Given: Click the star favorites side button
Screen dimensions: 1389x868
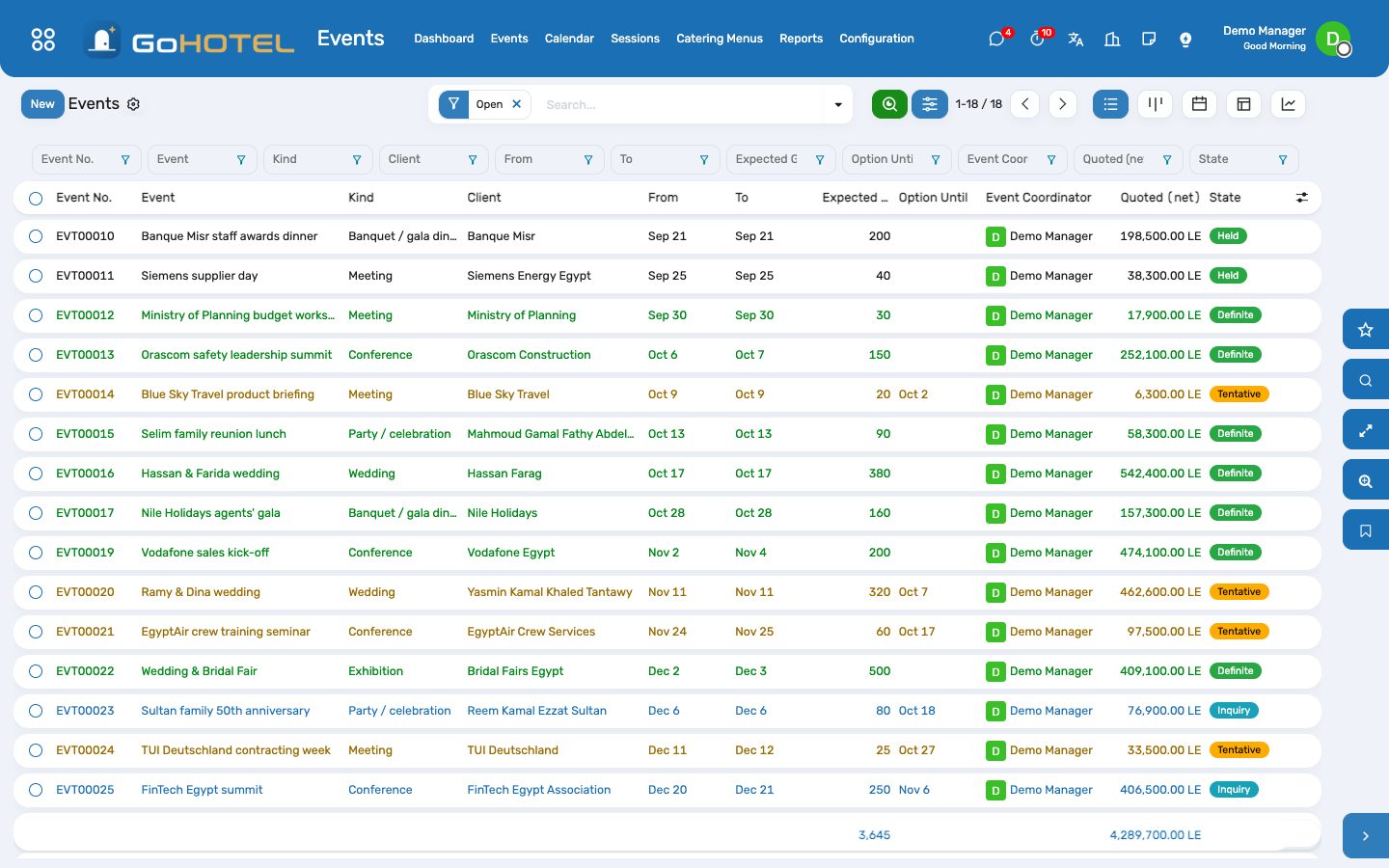Looking at the screenshot, I should (x=1366, y=330).
